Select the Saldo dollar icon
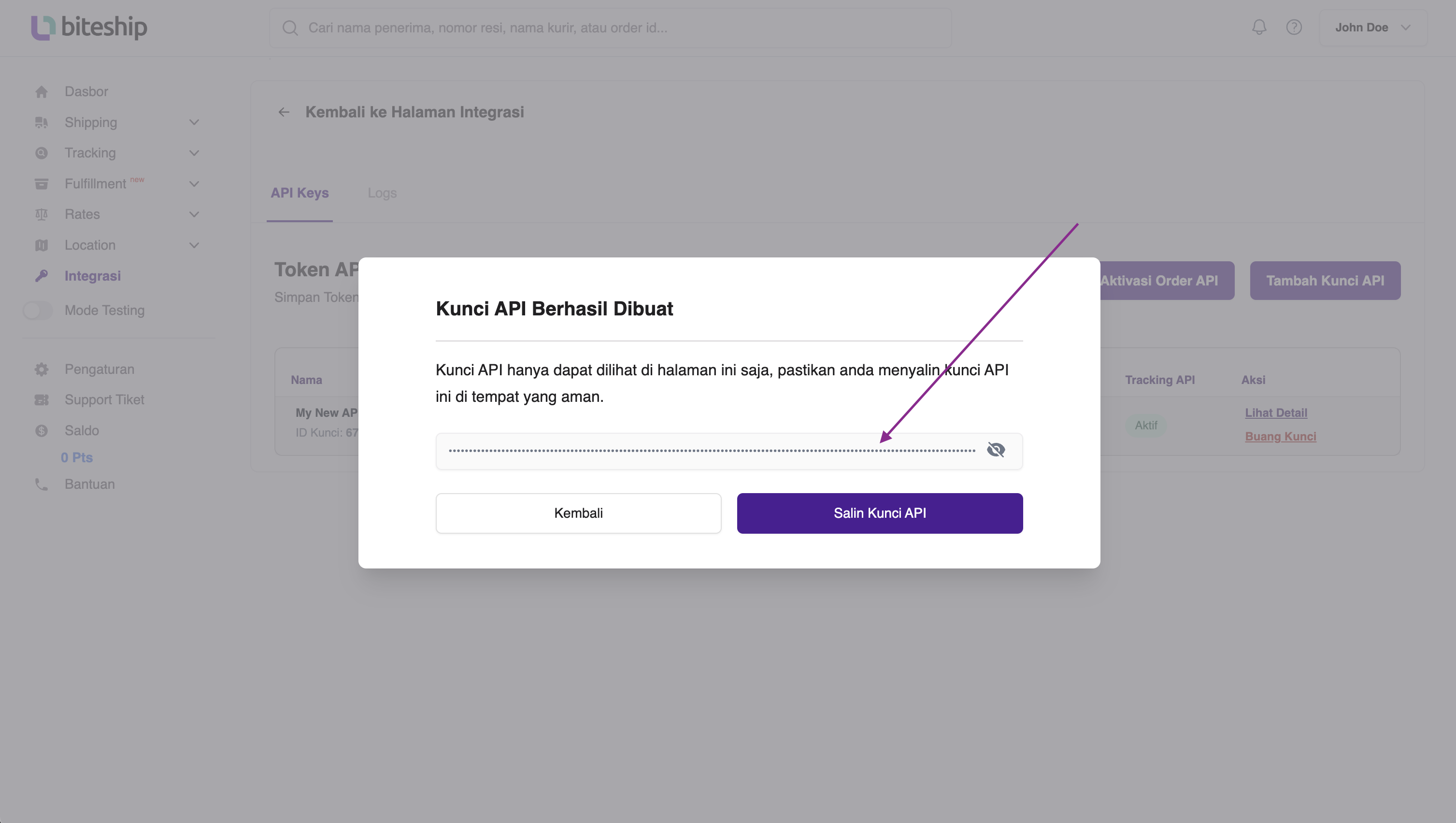 pos(42,430)
